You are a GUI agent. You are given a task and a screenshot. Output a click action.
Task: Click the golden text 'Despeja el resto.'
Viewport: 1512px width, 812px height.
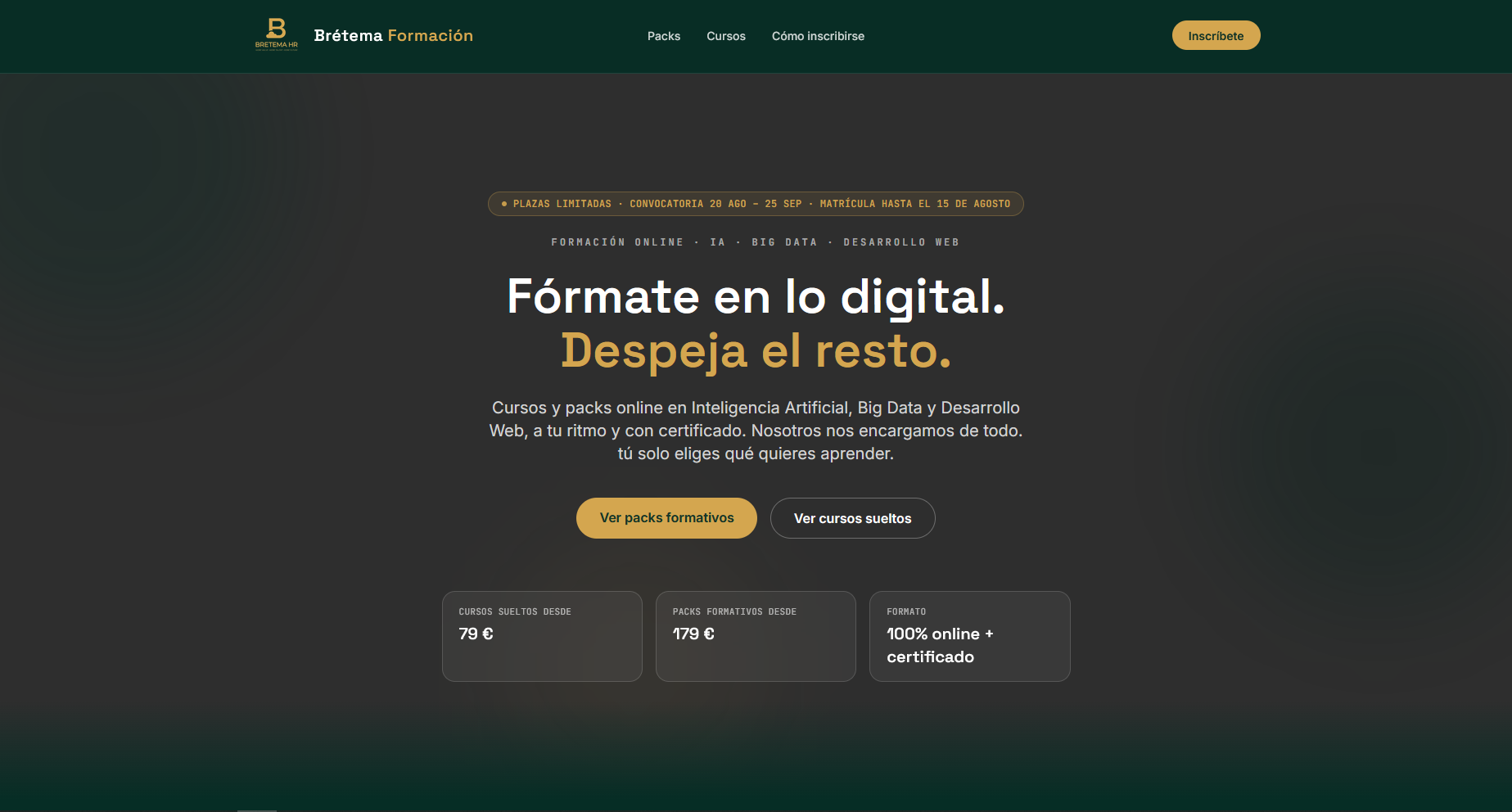pyautogui.click(x=756, y=350)
